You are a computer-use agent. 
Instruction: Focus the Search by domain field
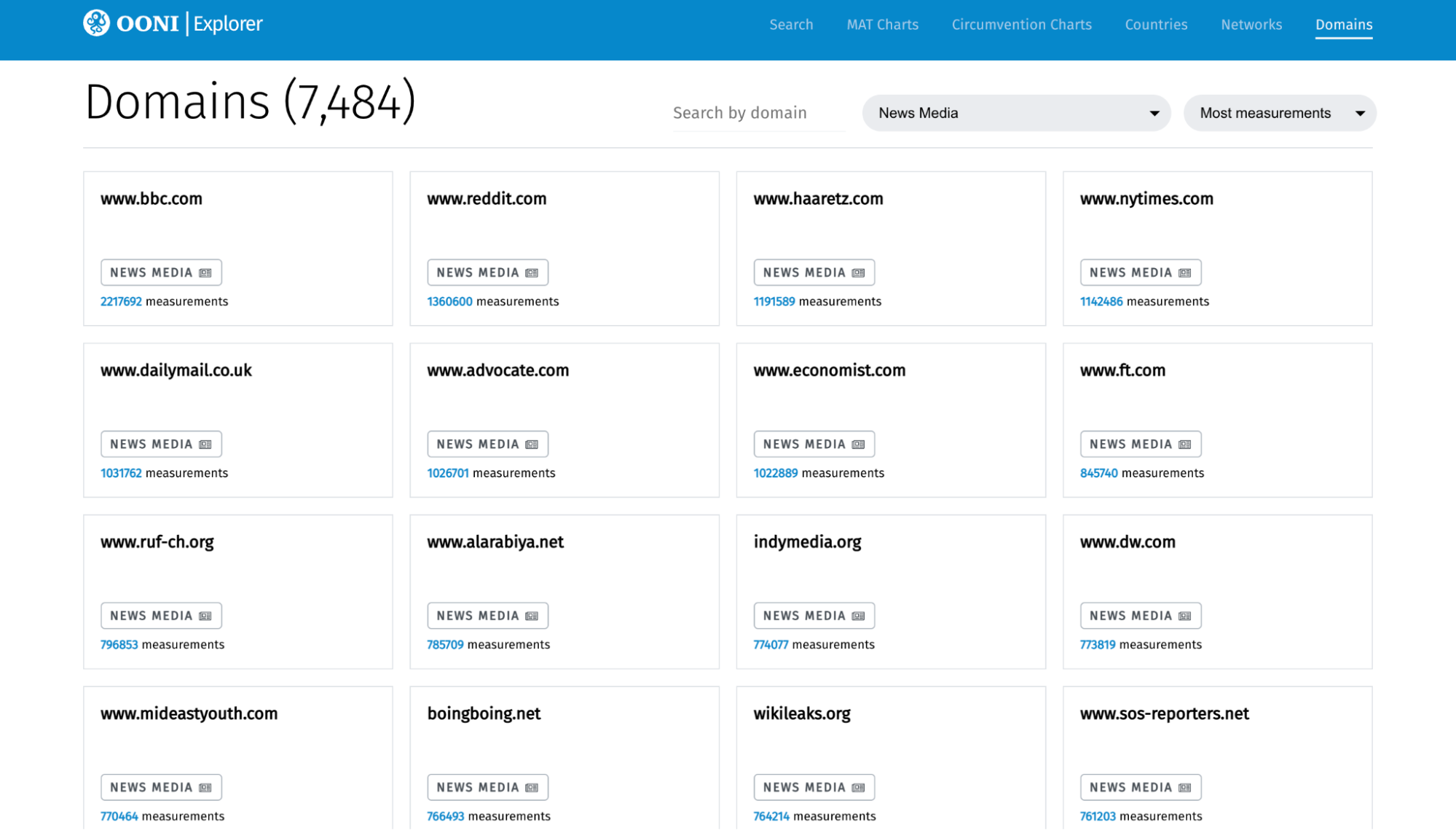pos(757,113)
